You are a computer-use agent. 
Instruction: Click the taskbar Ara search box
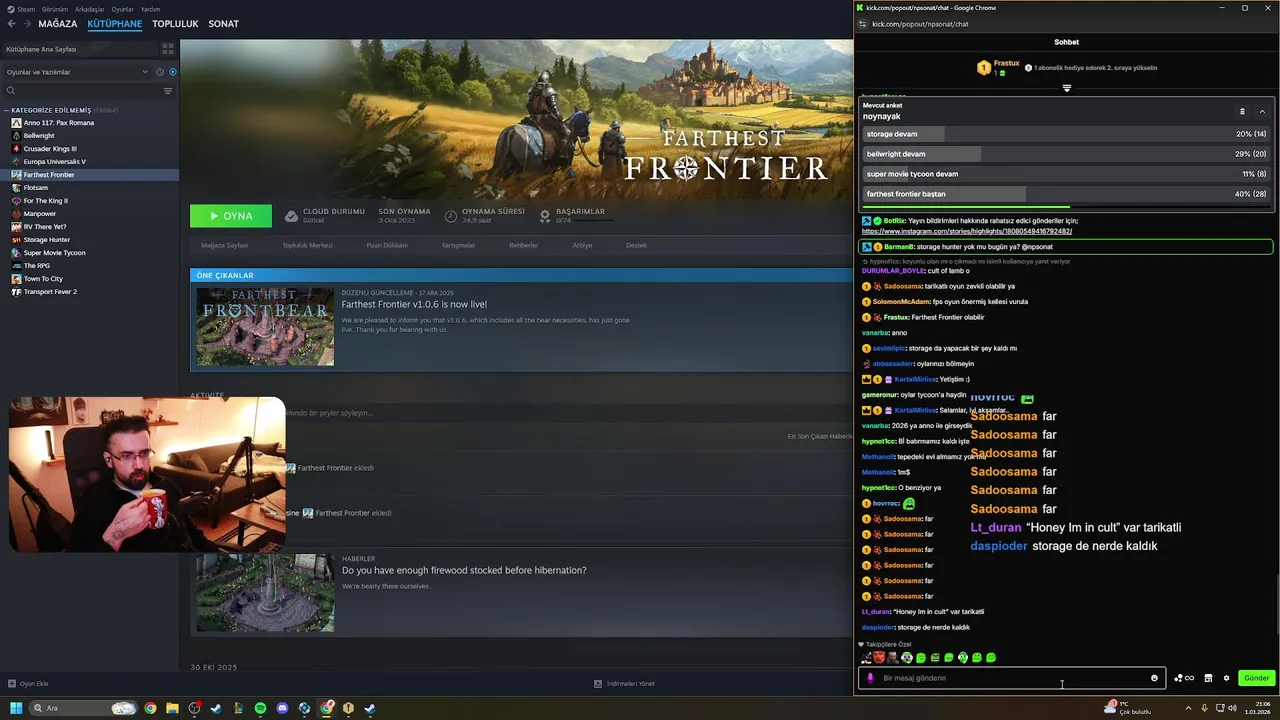[x=84, y=708]
